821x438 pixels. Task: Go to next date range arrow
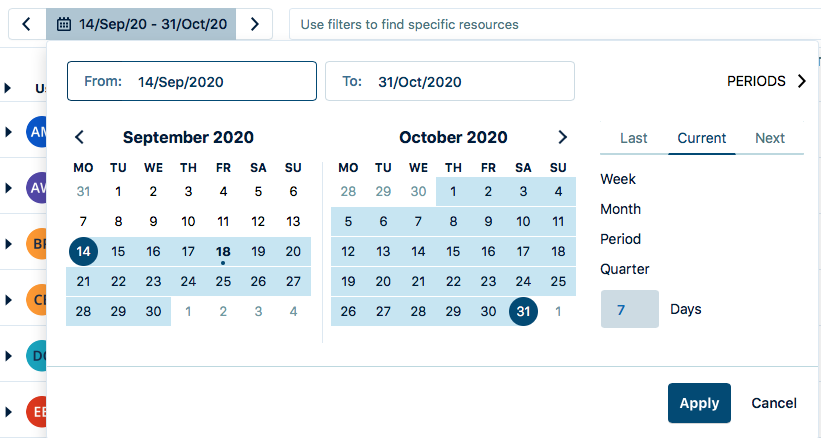pos(255,23)
